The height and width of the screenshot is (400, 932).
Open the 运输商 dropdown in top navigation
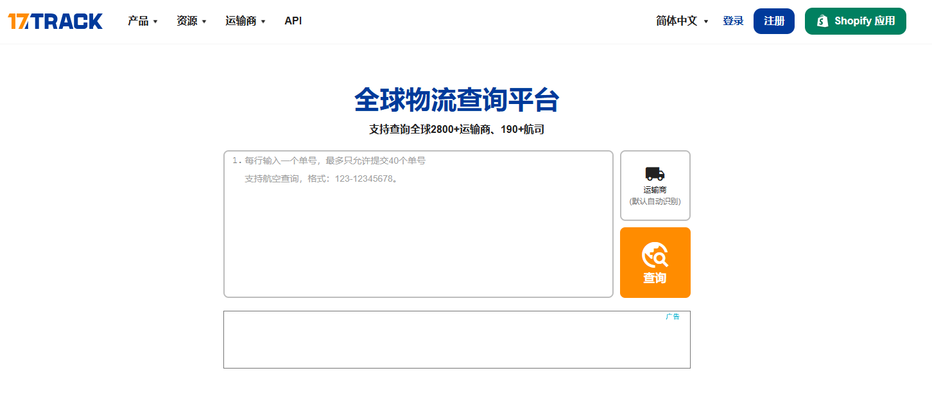(x=245, y=21)
